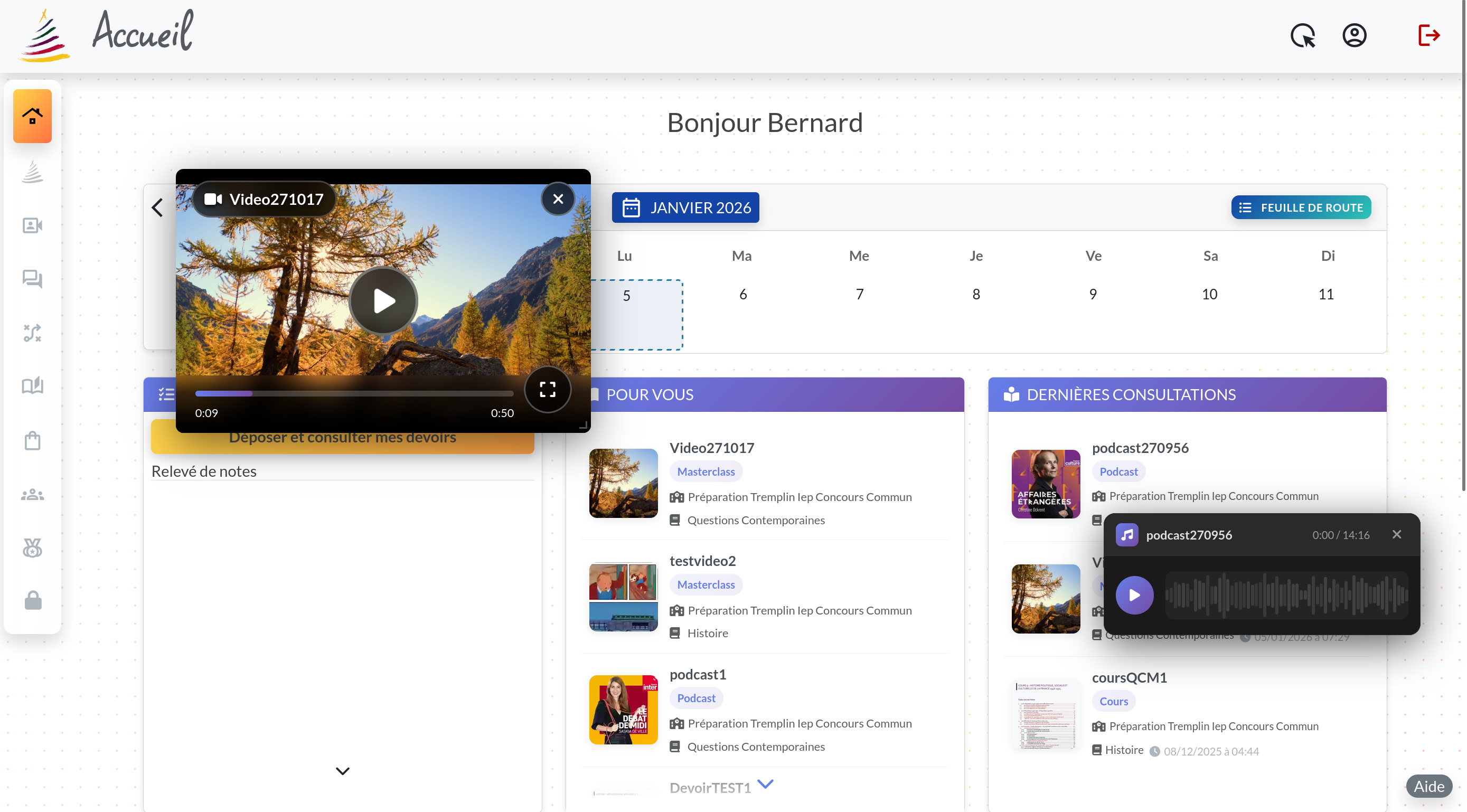The width and height of the screenshot is (1467, 812).
Task: Open the user profile icon
Action: [x=1354, y=35]
